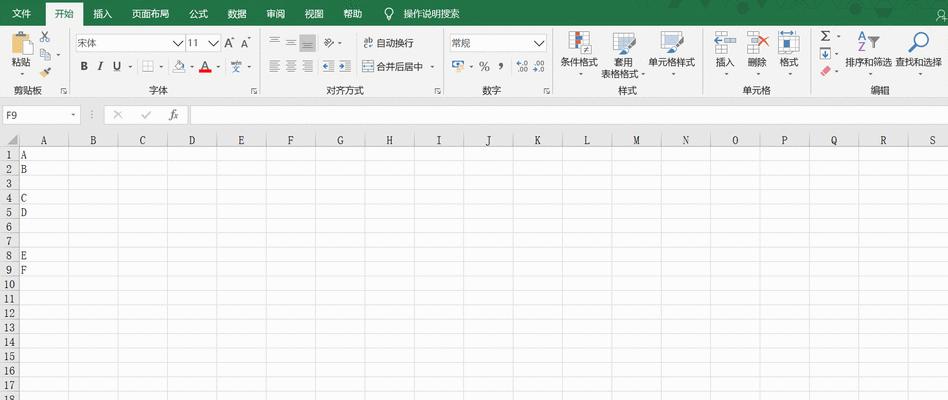Click the phonetic guide (文) icon
Screen dimensions: 948x400
pos(236,66)
